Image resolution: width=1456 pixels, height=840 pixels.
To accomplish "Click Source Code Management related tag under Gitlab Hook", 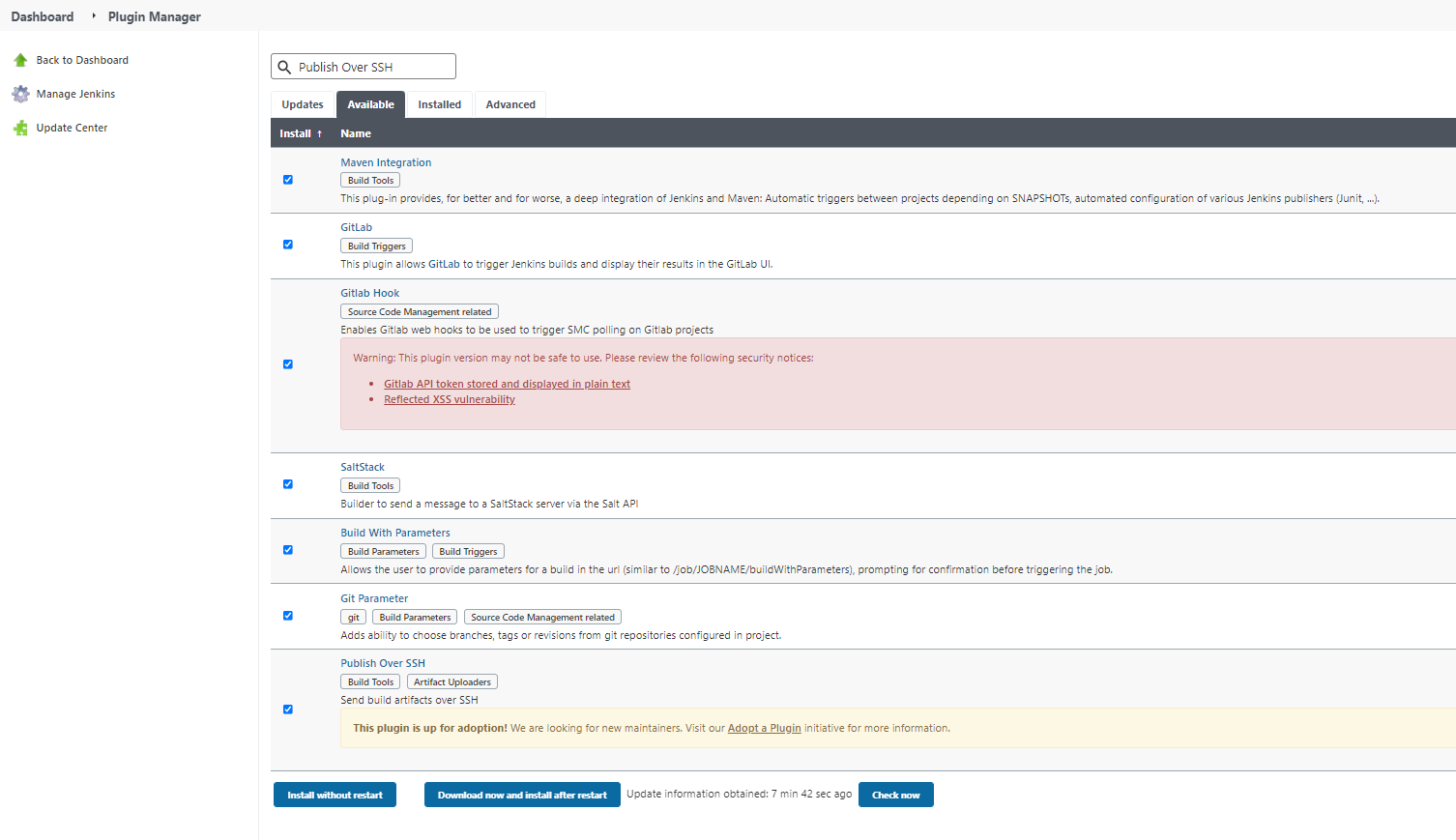I will [x=420, y=312].
